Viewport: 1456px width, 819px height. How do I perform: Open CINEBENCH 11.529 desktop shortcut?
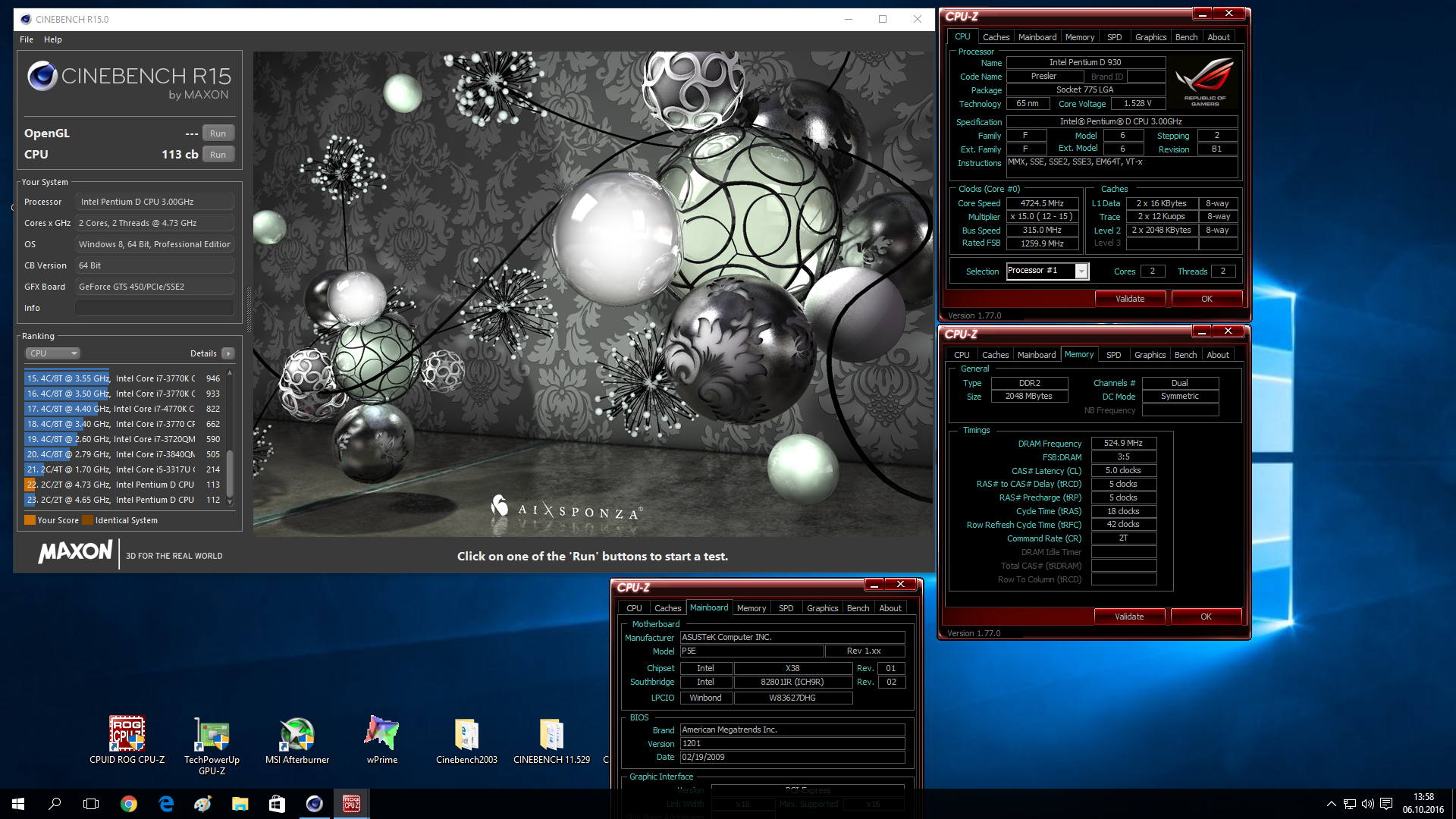(551, 739)
